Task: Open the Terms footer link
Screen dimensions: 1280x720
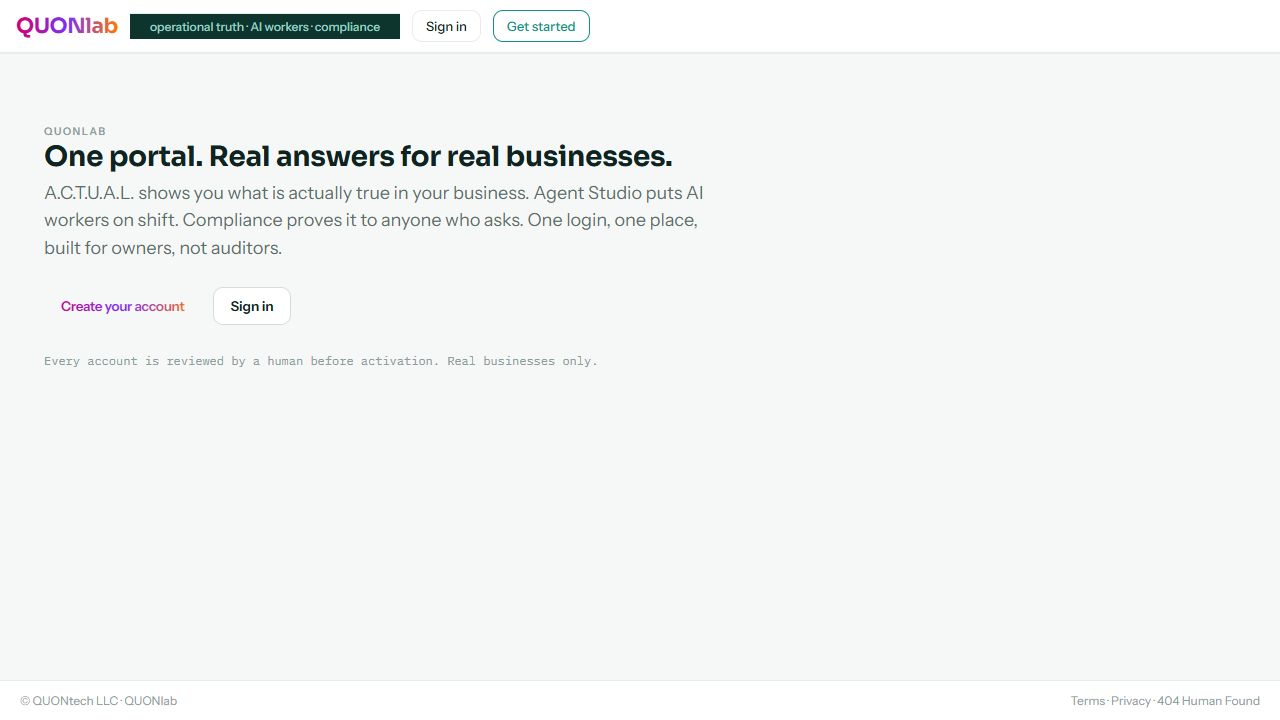Action: (1088, 701)
